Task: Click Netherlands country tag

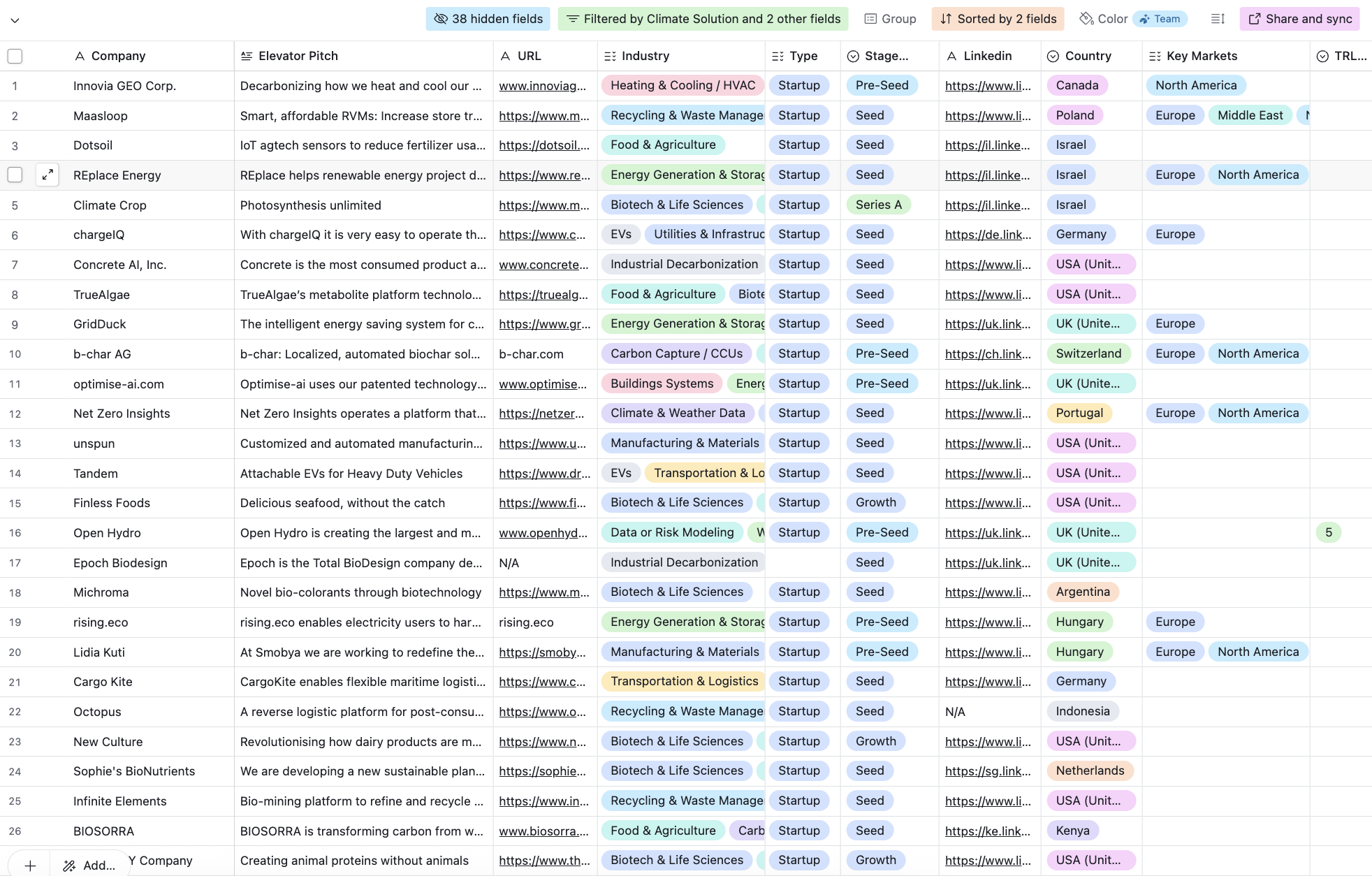Action: click(1090, 771)
